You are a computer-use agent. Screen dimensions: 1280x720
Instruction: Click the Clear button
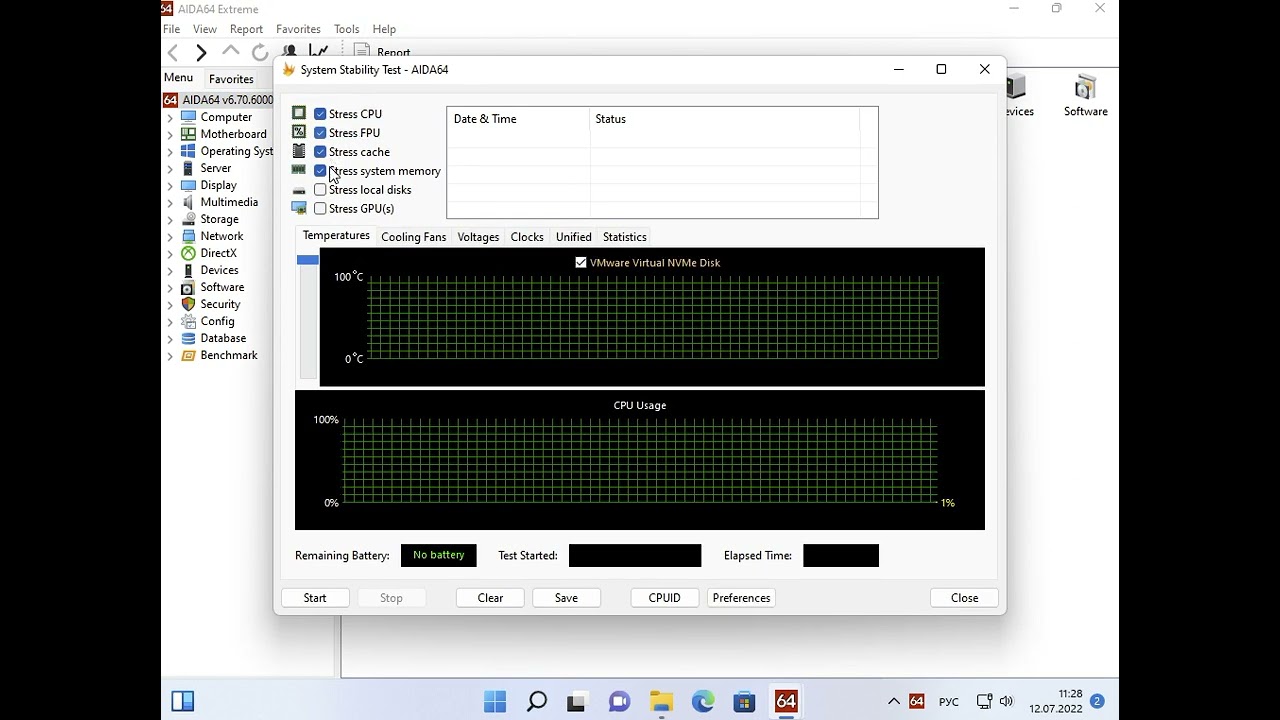(490, 598)
